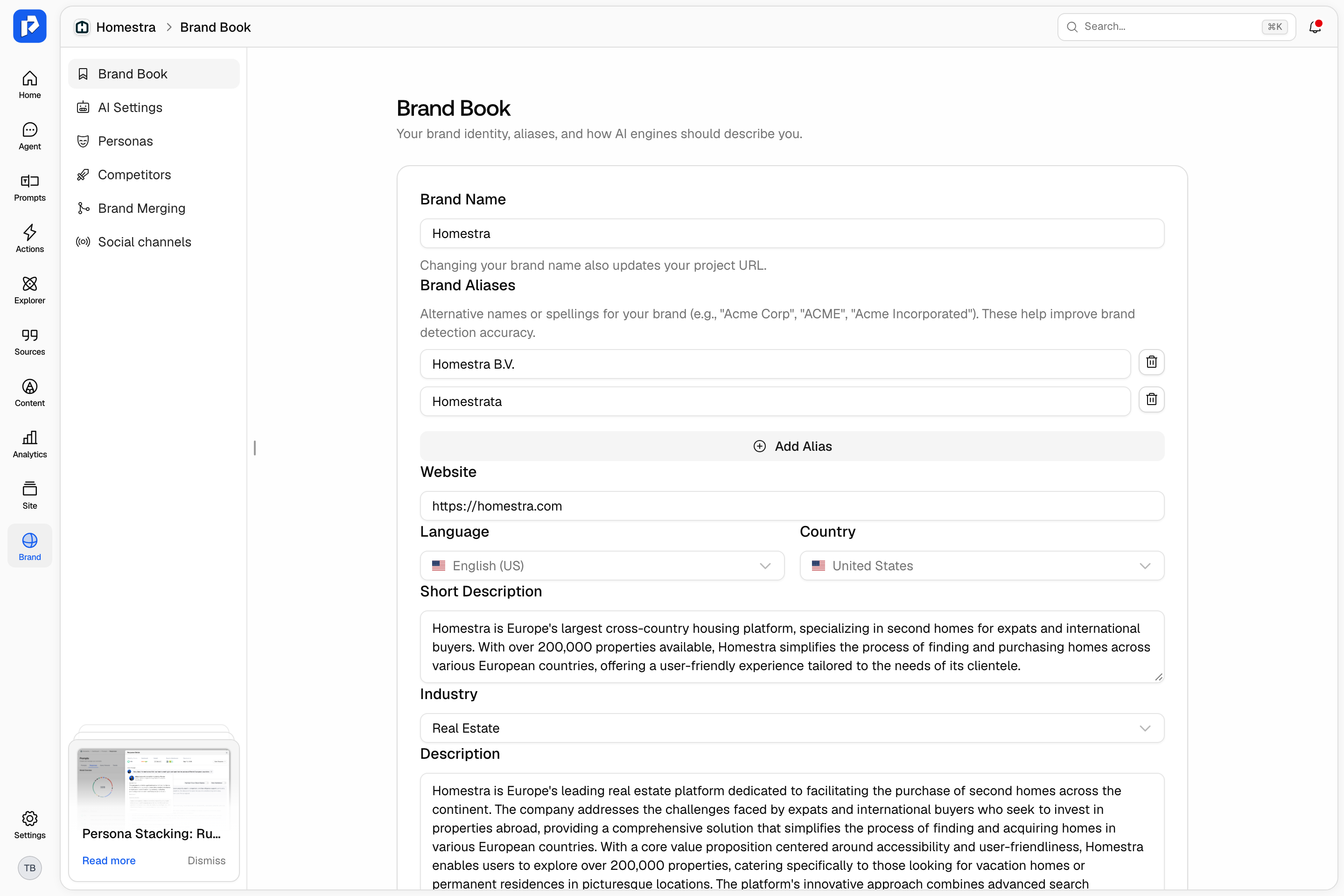1344x896 pixels.
Task: Dismiss the Persona Stacking card
Action: point(206,861)
